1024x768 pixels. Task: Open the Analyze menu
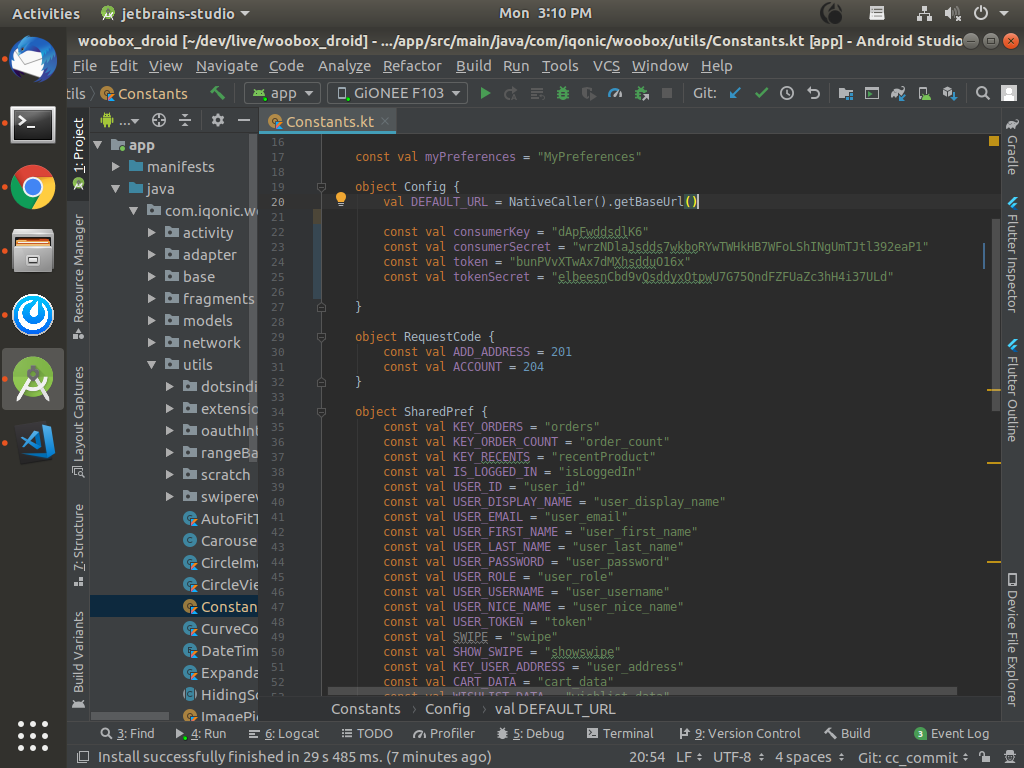point(344,66)
